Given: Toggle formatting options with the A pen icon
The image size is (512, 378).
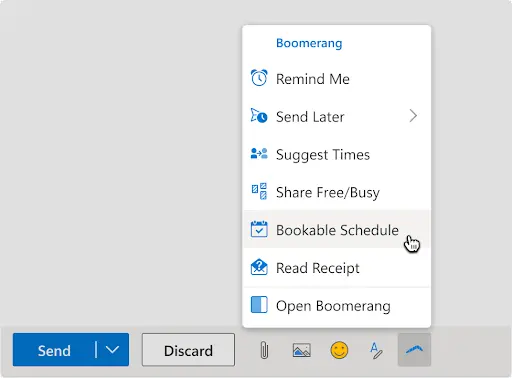Looking at the screenshot, I should (376, 350).
